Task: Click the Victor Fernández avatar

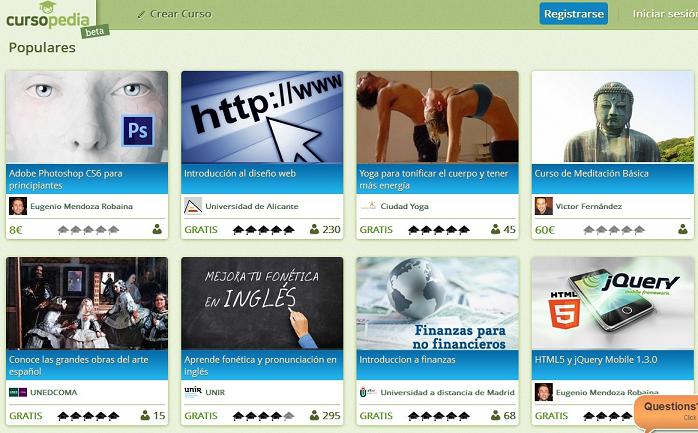Action: (x=544, y=206)
